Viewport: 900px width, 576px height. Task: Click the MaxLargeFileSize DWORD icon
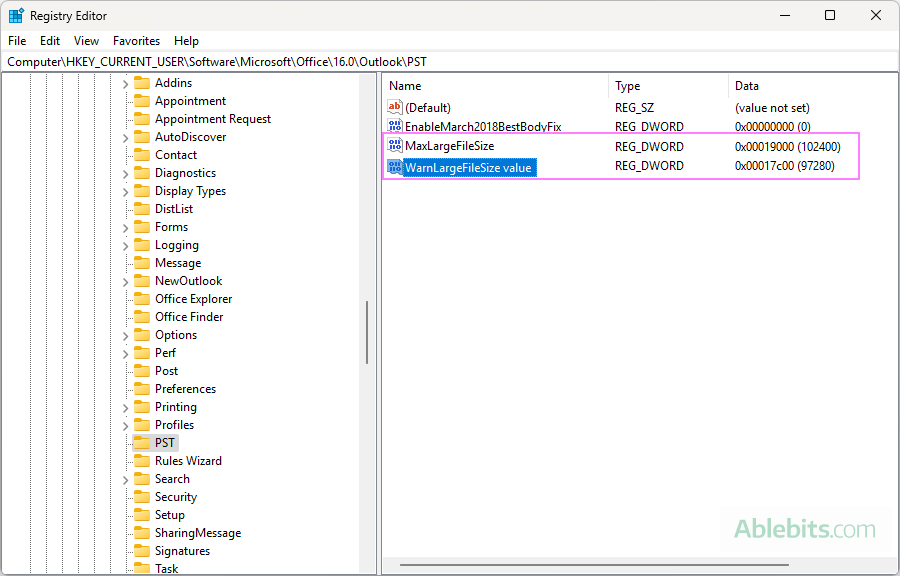coord(395,146)
